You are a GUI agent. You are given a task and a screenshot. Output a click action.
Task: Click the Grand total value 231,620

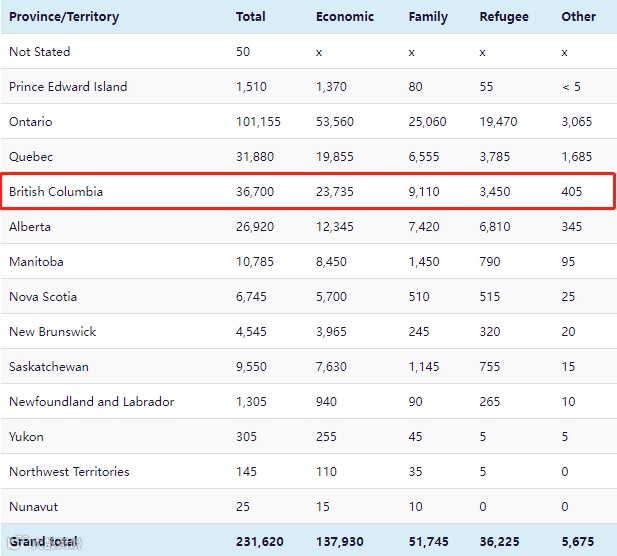pyautogui.click(x=260, y=541)
